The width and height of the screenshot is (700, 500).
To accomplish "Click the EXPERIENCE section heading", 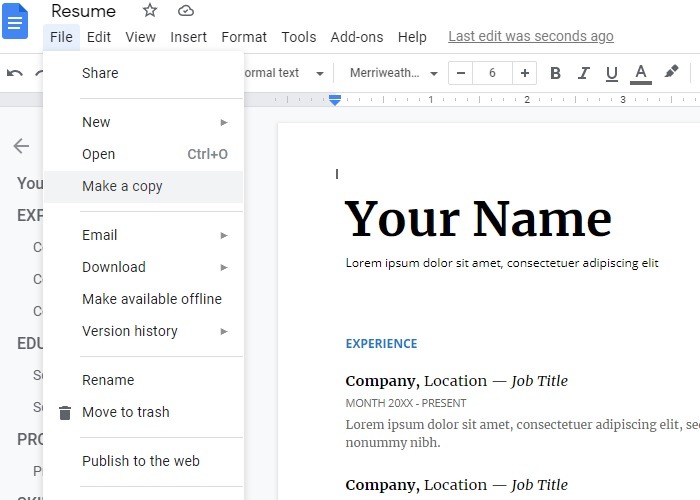I will click(381, 343).
